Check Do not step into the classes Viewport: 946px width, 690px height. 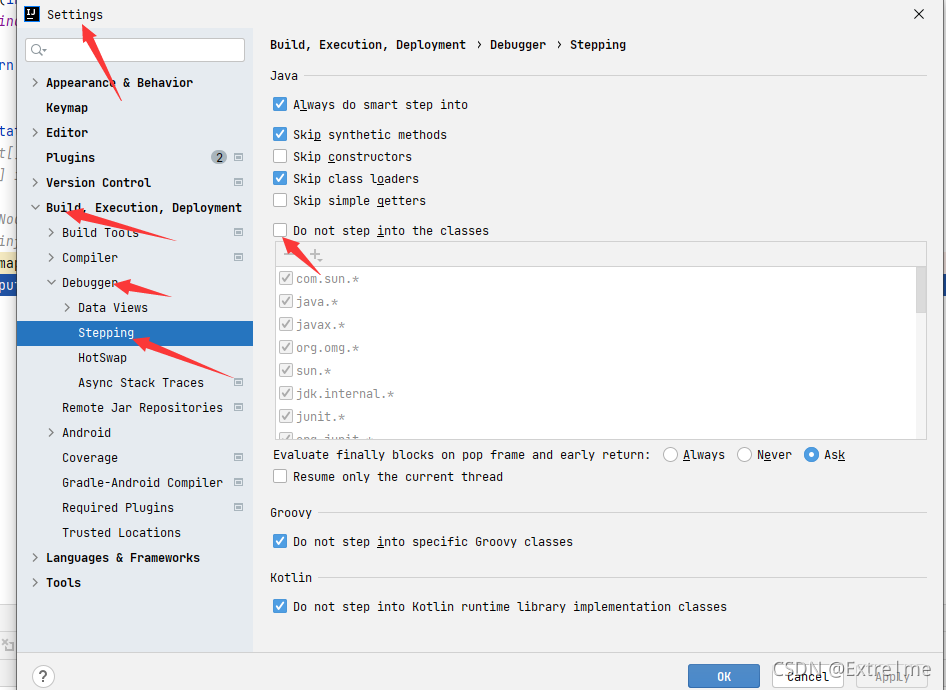[280, 230]
